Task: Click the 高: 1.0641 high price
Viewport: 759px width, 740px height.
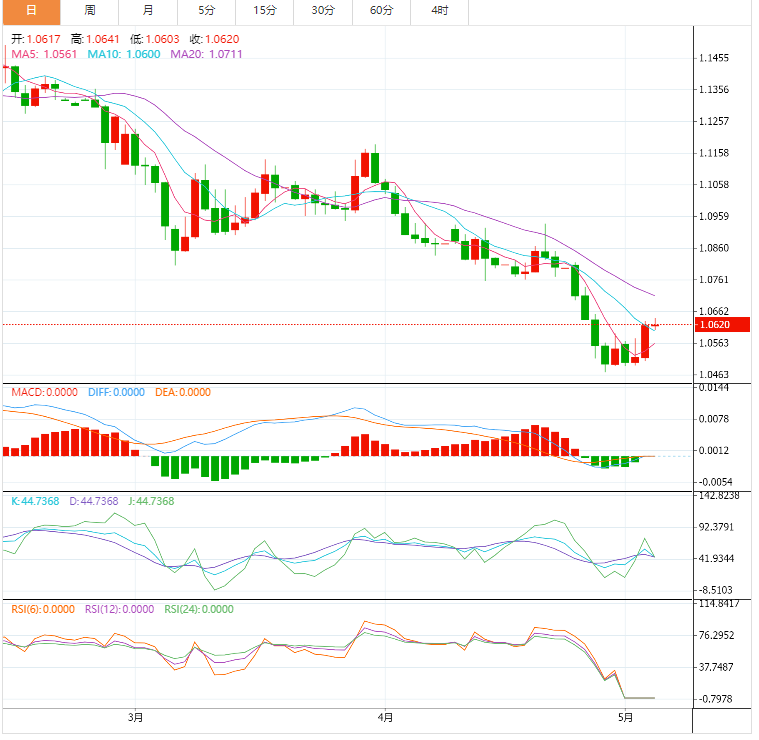Action: (x=95, y=39)
